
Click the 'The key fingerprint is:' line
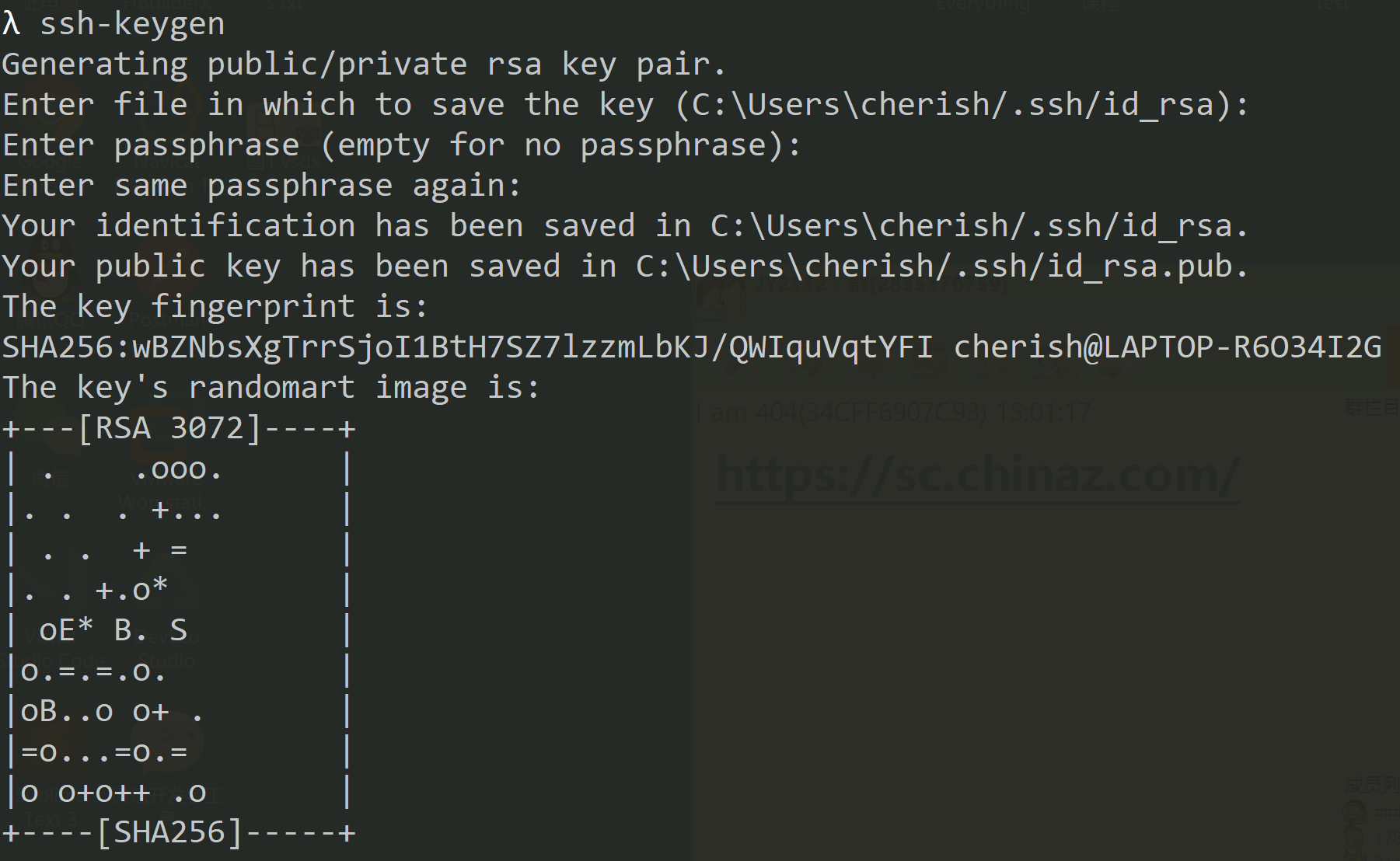coord(215,306)
